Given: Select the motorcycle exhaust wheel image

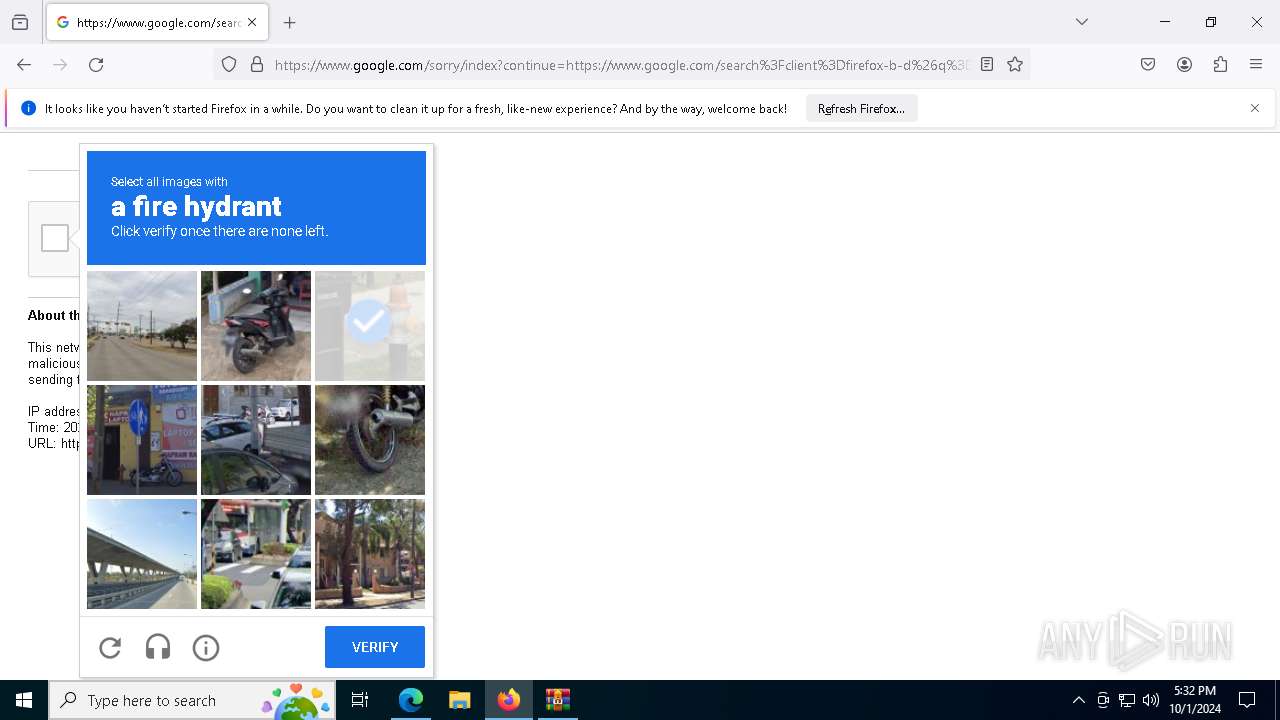Looking at the screenshot, I should pos(370,440).
